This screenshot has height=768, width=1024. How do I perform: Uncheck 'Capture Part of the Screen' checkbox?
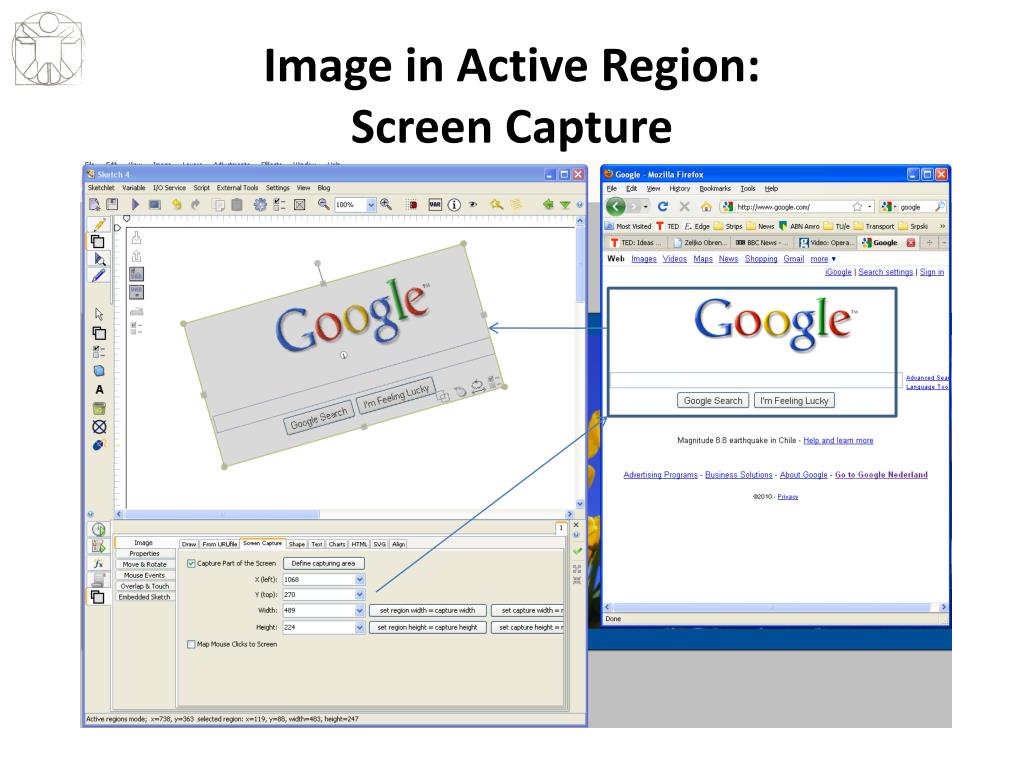191,564
